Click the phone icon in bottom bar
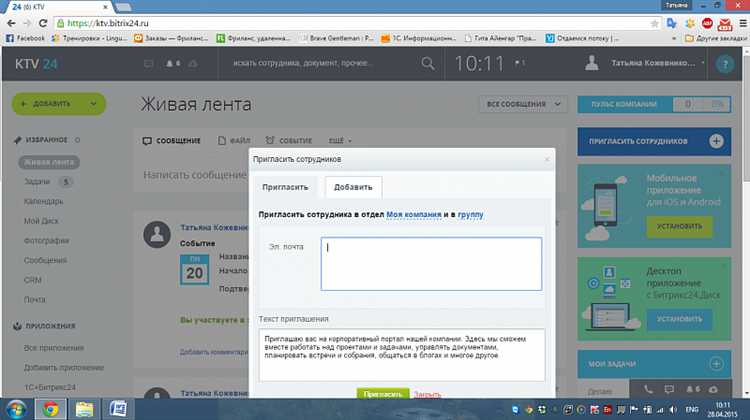This screenshot has width=750, height=420. pyautogui.click(x=648, y=389)
